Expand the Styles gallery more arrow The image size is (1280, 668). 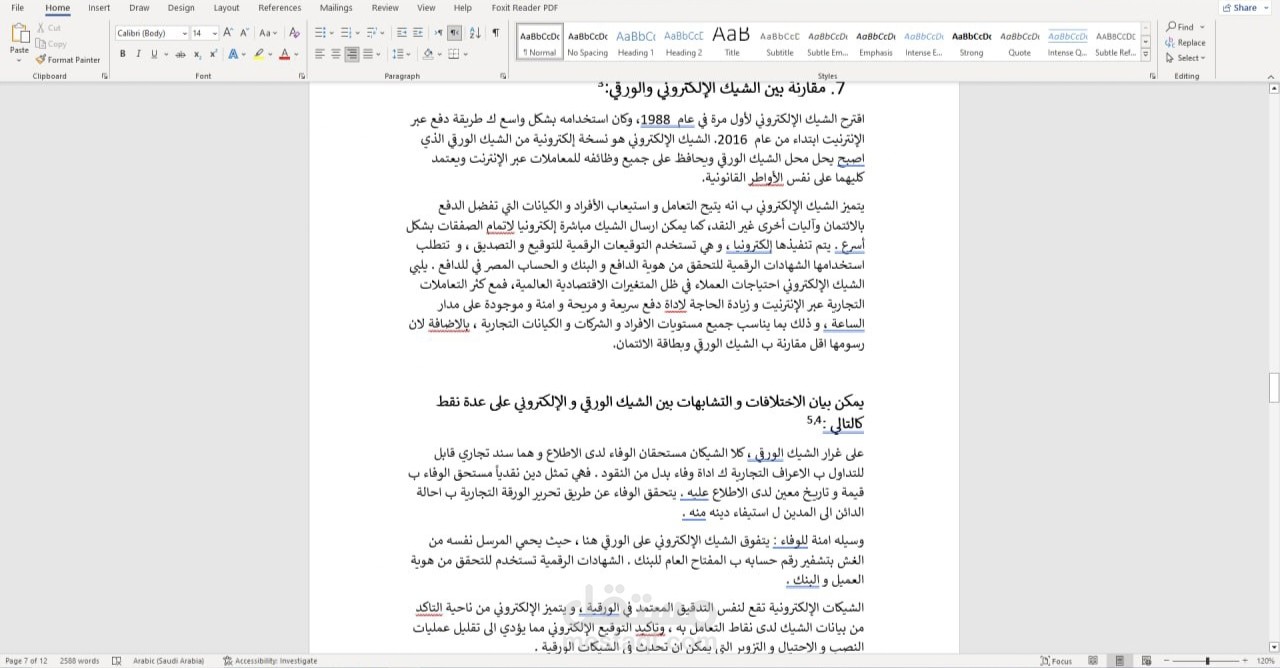(1148, 55)
